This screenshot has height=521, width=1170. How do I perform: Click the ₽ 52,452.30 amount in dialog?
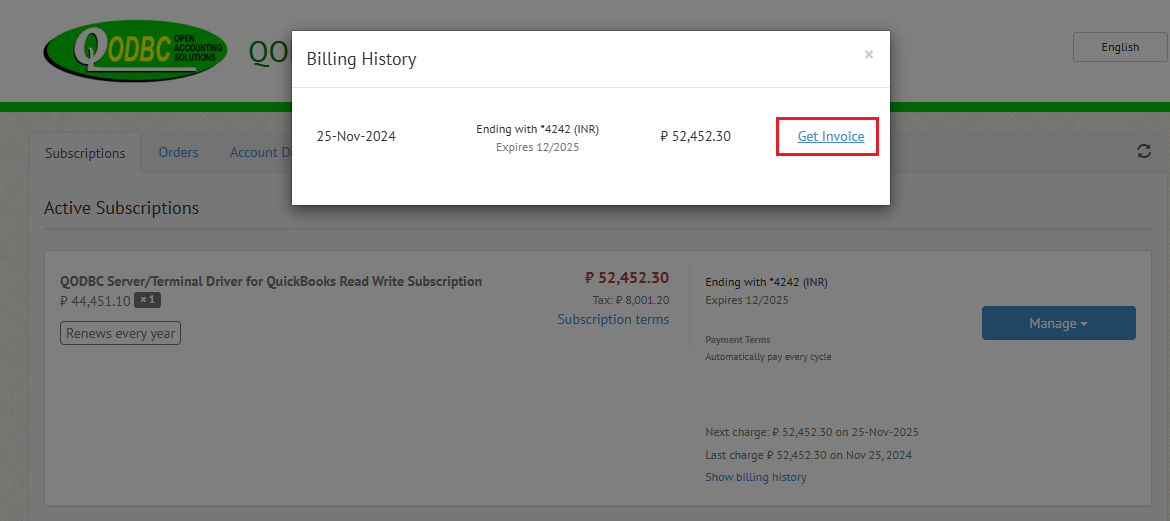pos(695,137)
